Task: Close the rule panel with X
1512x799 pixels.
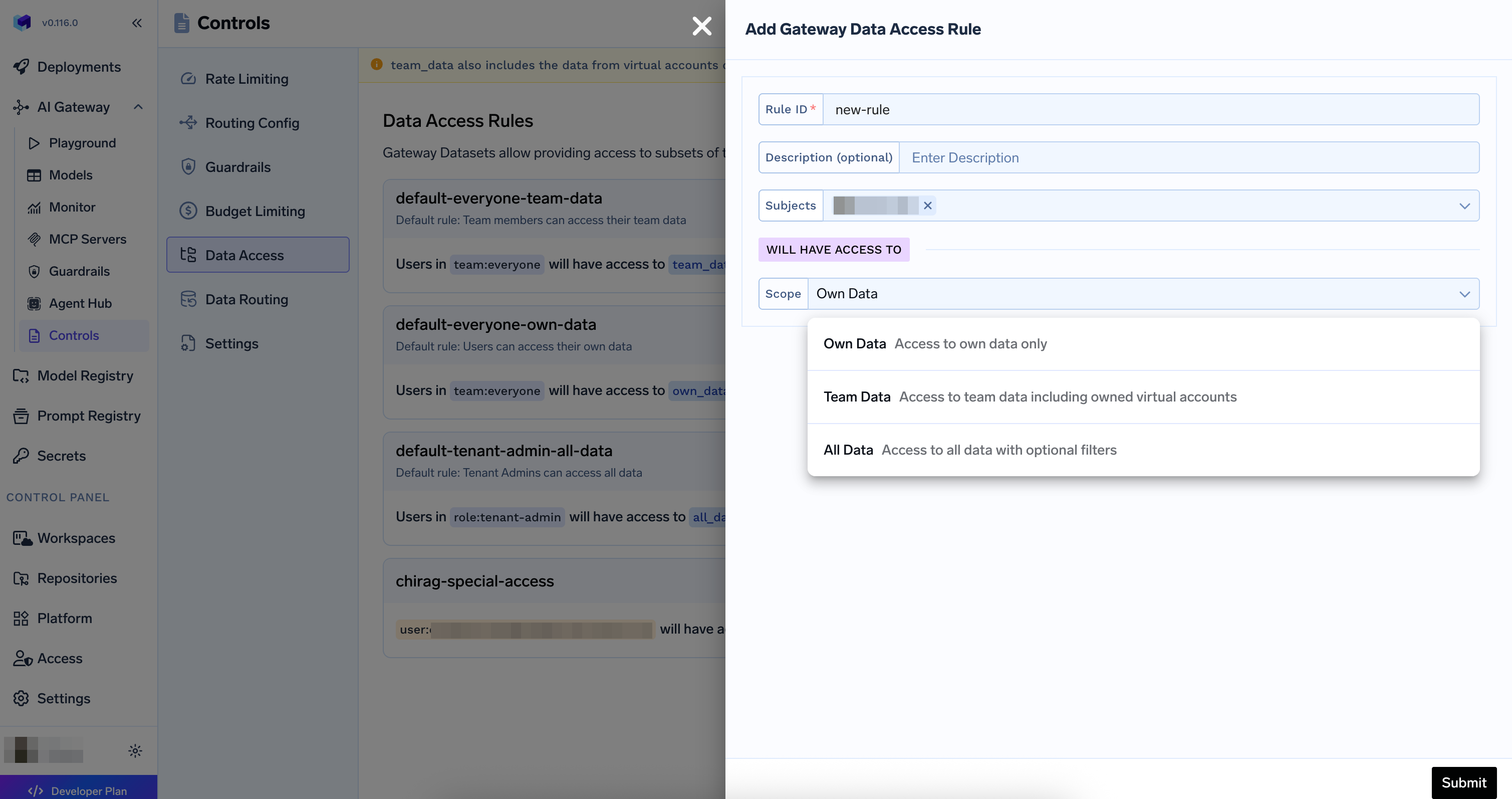Action: point(701,26)
